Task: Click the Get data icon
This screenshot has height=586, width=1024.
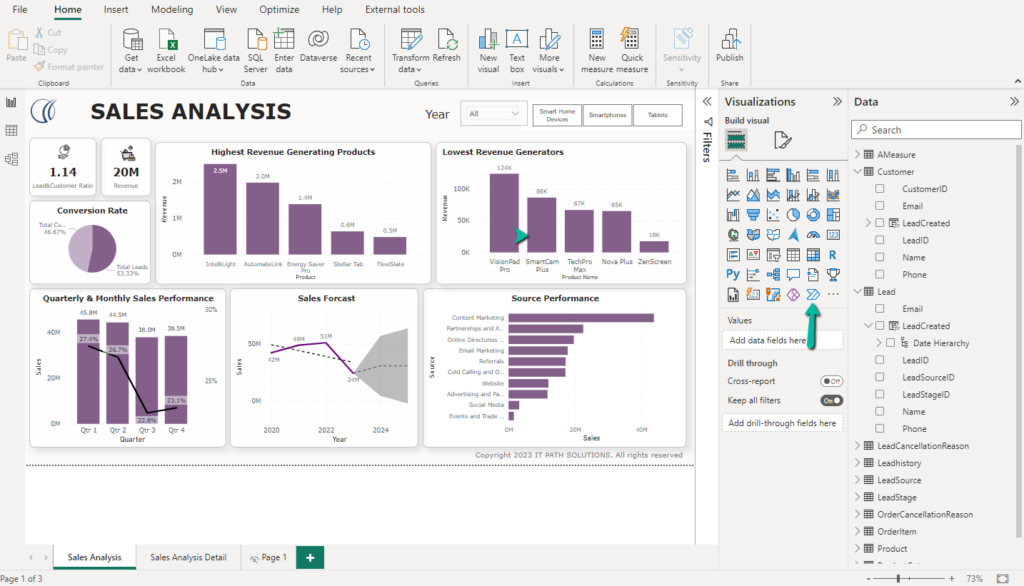Action: coord(131,40)
